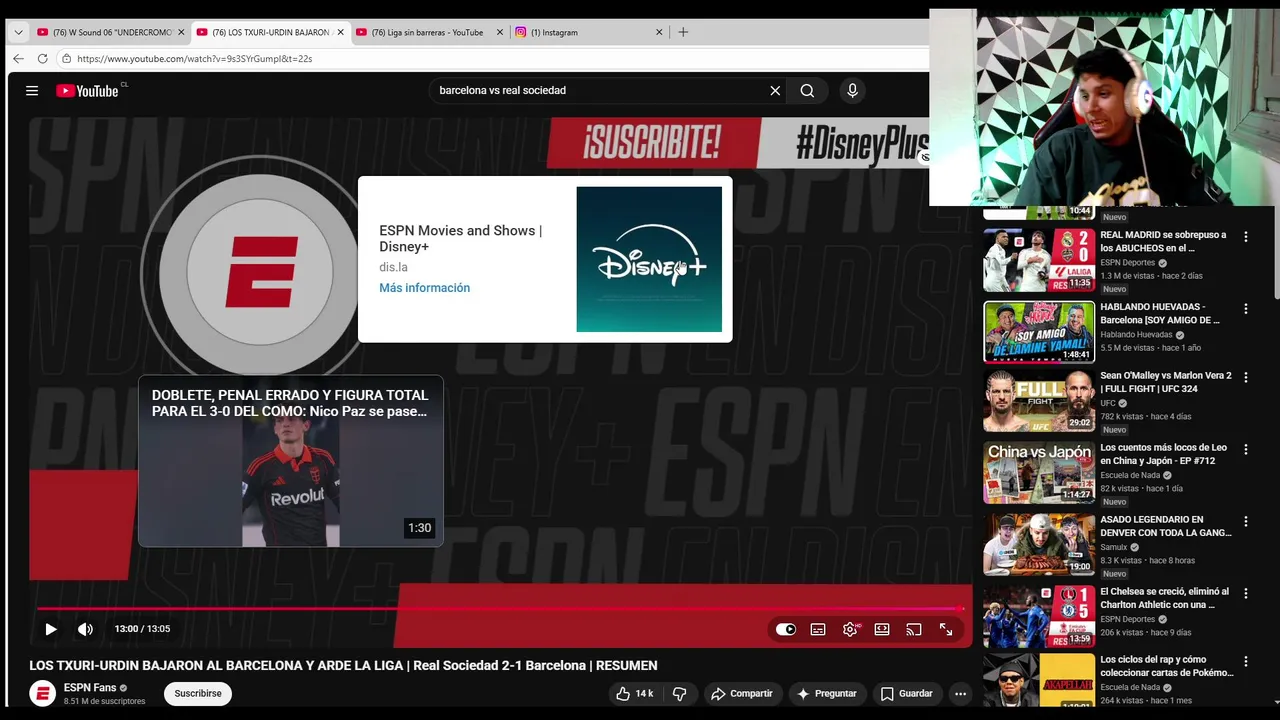Open the YouTube hamburger guide menu
Image resolution: width=1280 pixels, height=720 pixels.
pyautogui.click(x=32, y=91)
